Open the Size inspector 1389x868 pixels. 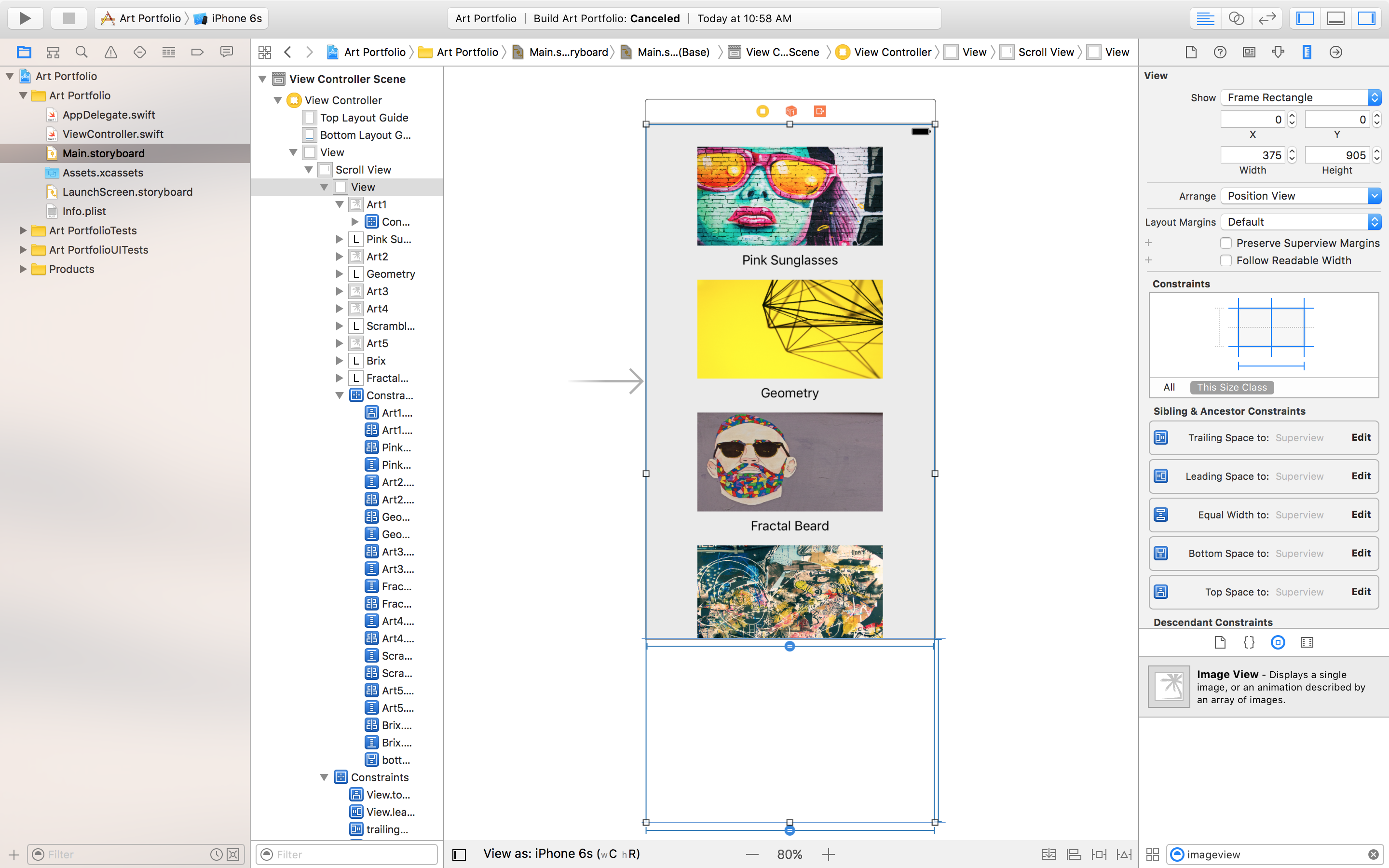tap(1307, 52)
